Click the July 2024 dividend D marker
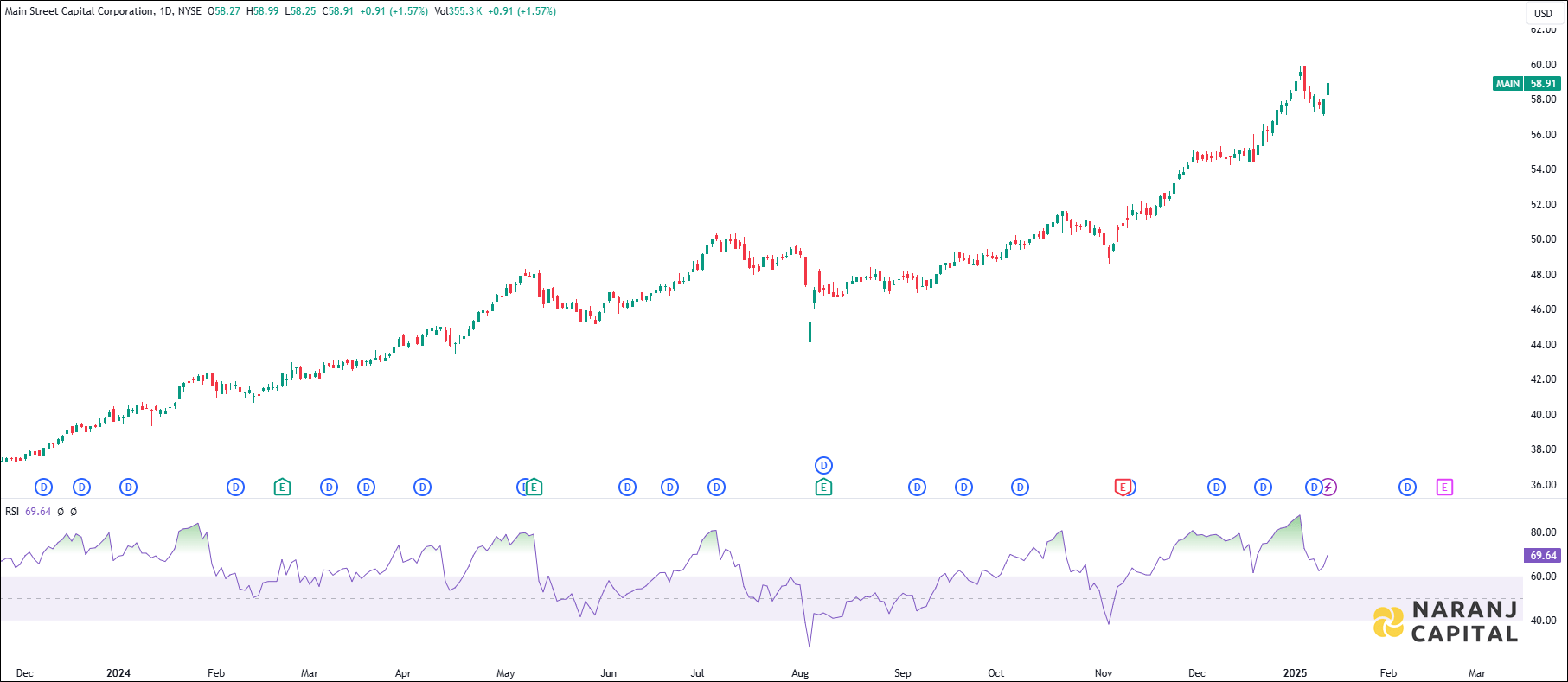 pyautogui.click(x=716, y=488)
